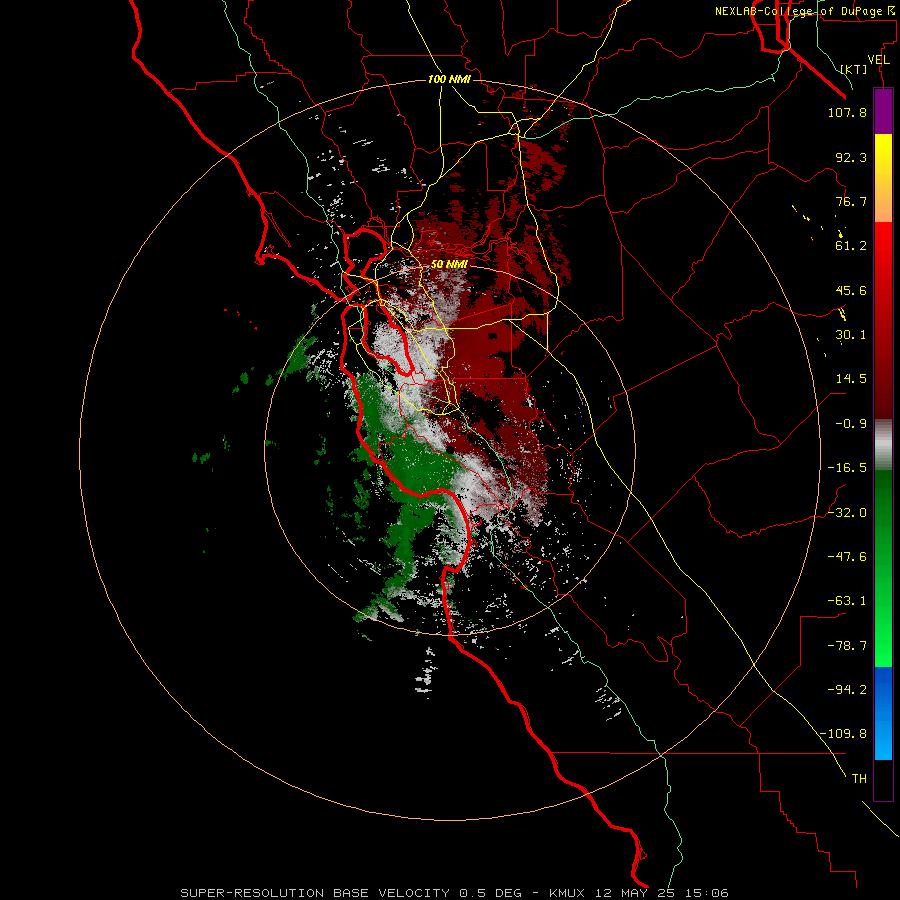Click the -16.5 velocity scale value

point(847,468)
